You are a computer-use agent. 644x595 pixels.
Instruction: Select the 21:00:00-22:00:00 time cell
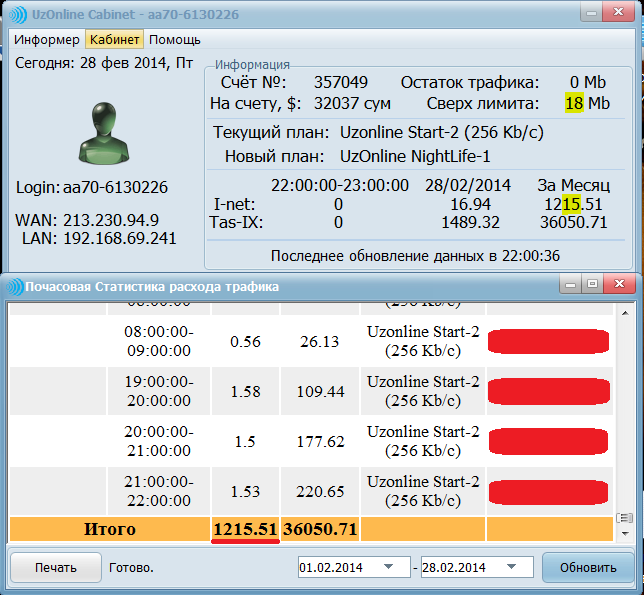[159, 491]
